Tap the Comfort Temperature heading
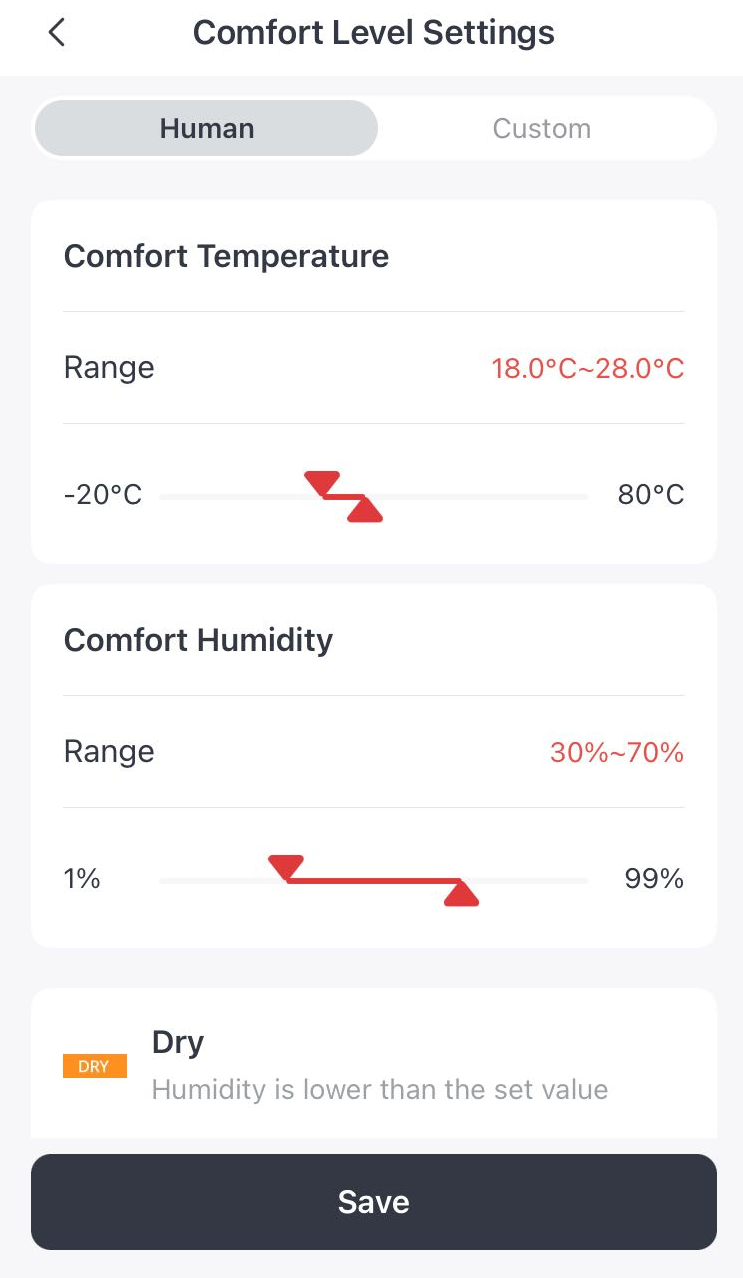The width and height of the screenshot is (743, 1278). [x=226, y=256]
